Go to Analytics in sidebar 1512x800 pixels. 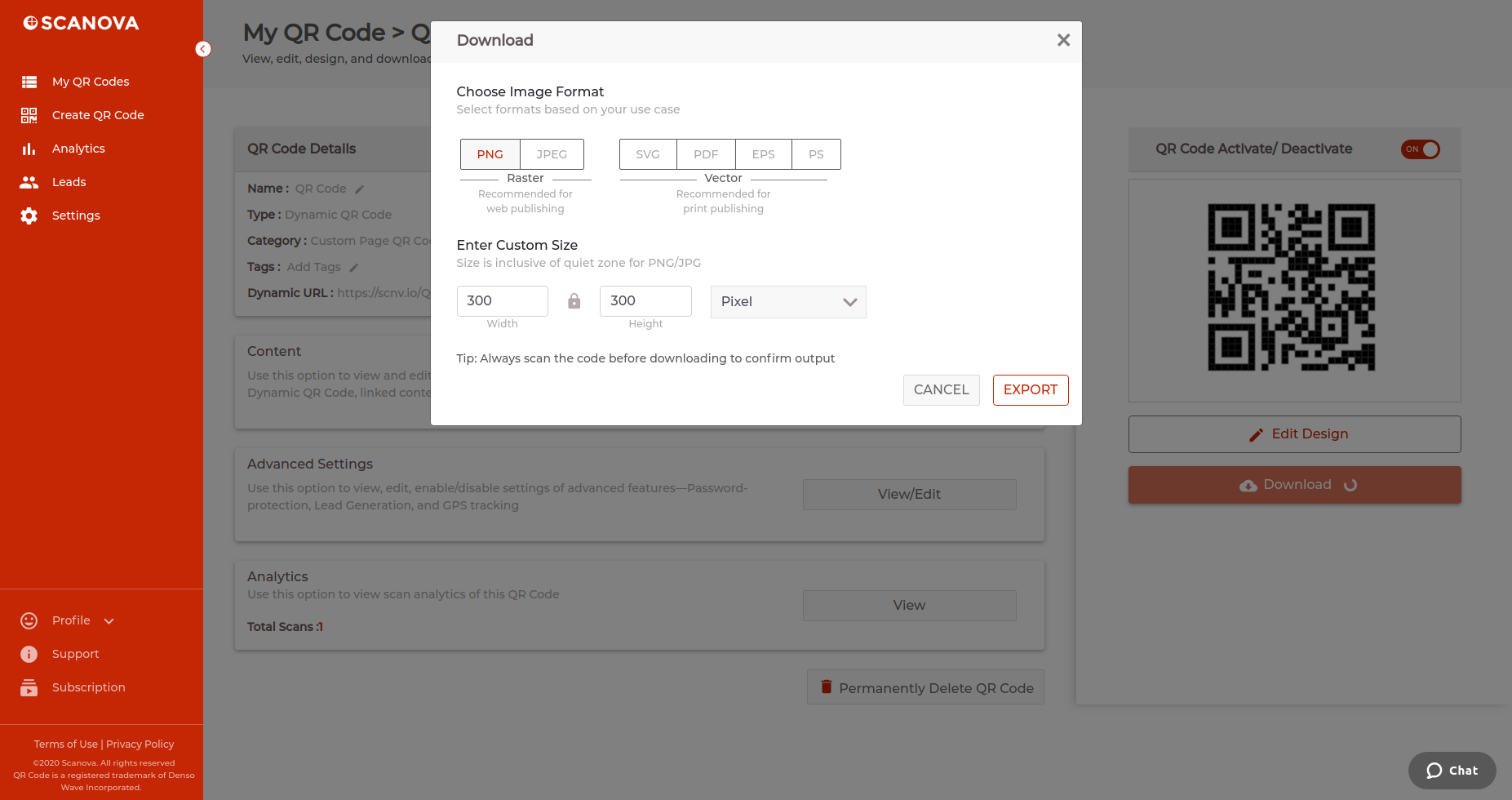pos(78,149)
